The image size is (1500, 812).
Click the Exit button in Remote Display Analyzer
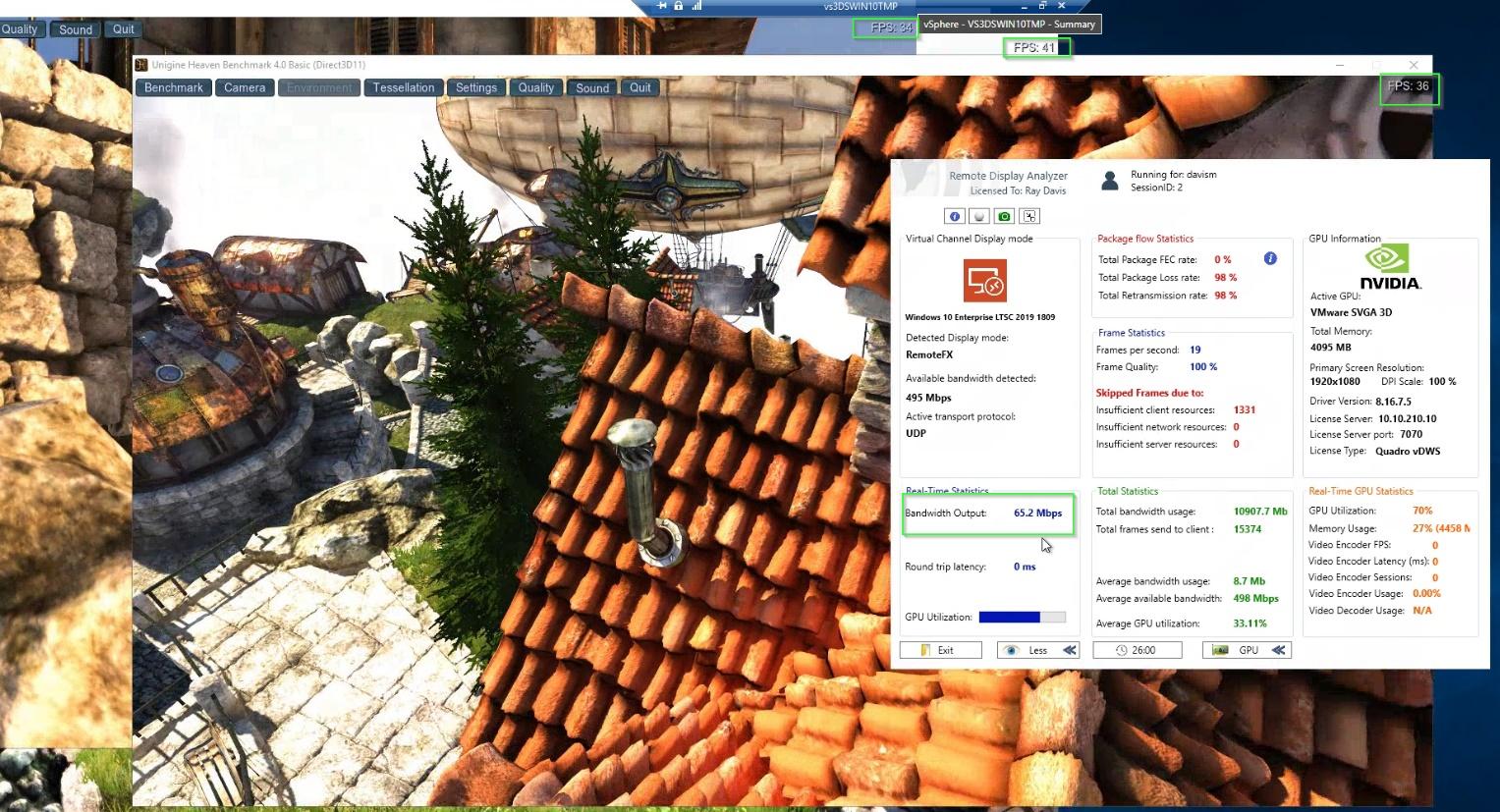click(941, 650)
